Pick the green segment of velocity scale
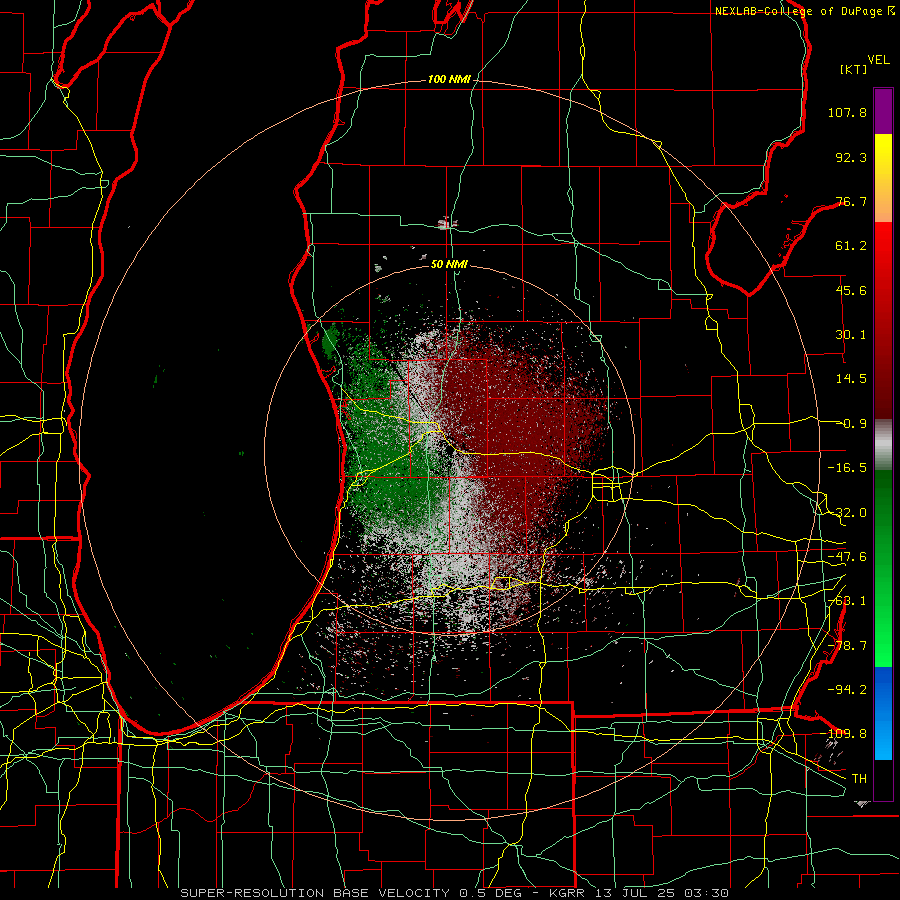 coord(883,569)
